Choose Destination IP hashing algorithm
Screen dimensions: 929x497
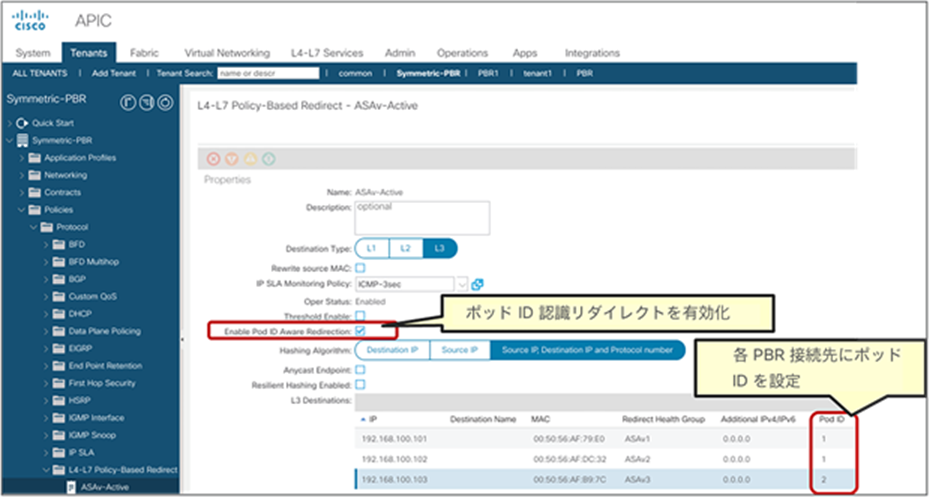pos(392,350)
